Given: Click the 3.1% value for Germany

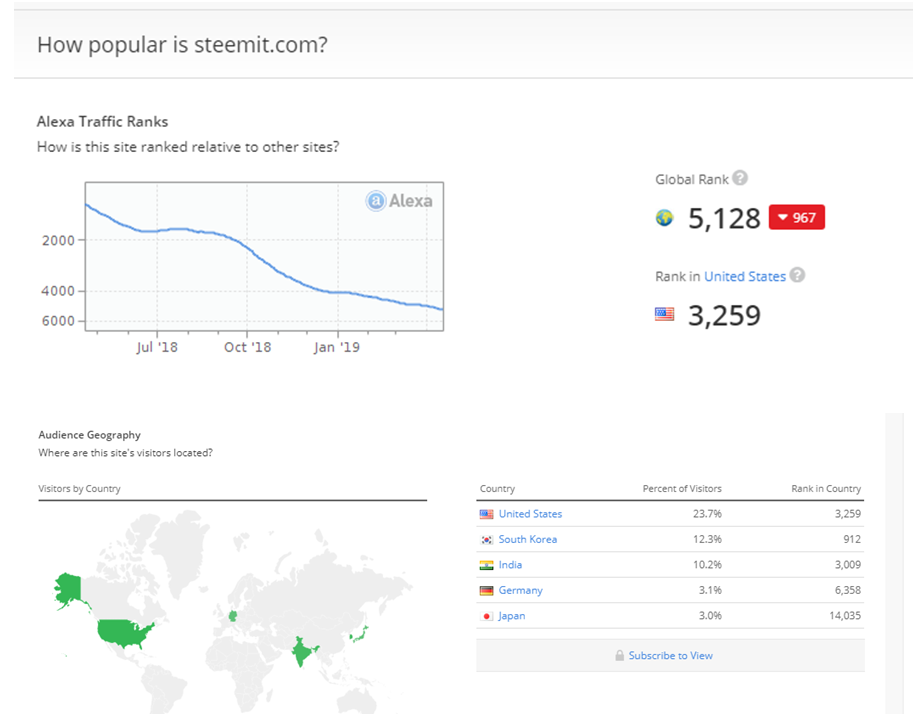Looking at the screenshot, I should pyautogui.click(x=710, y=590).
